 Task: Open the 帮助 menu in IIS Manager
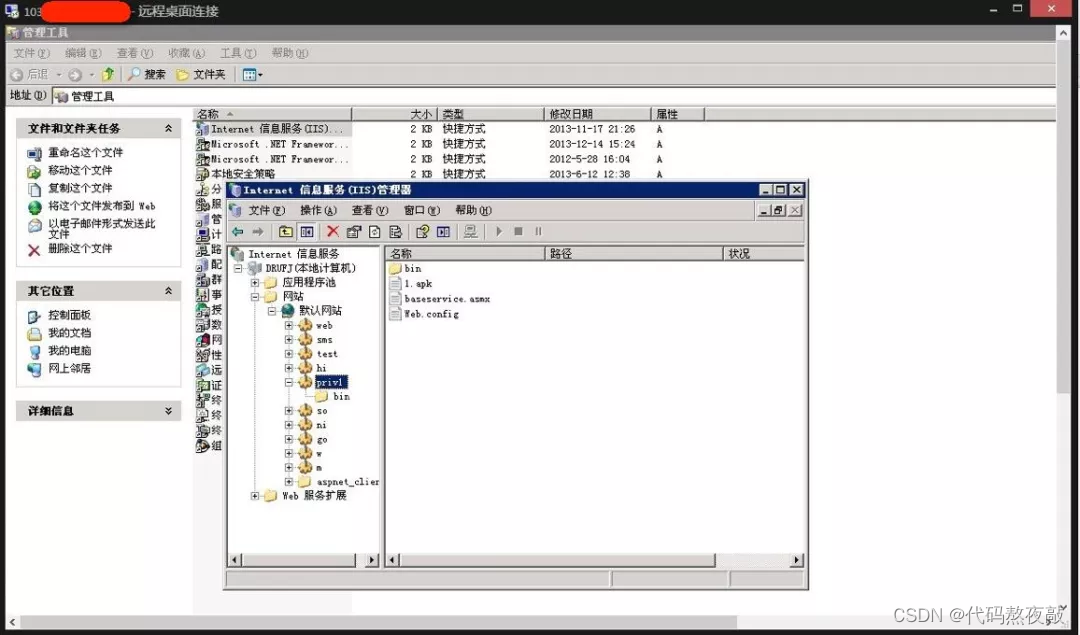(x=473, y=211)
